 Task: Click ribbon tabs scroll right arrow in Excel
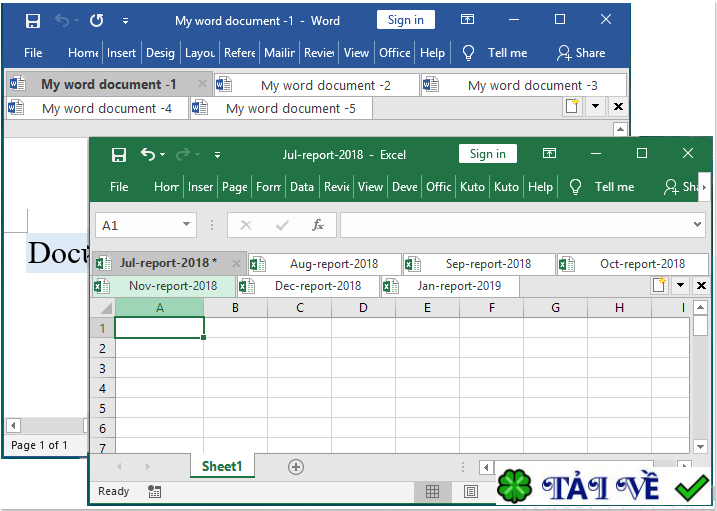point(704,187)
